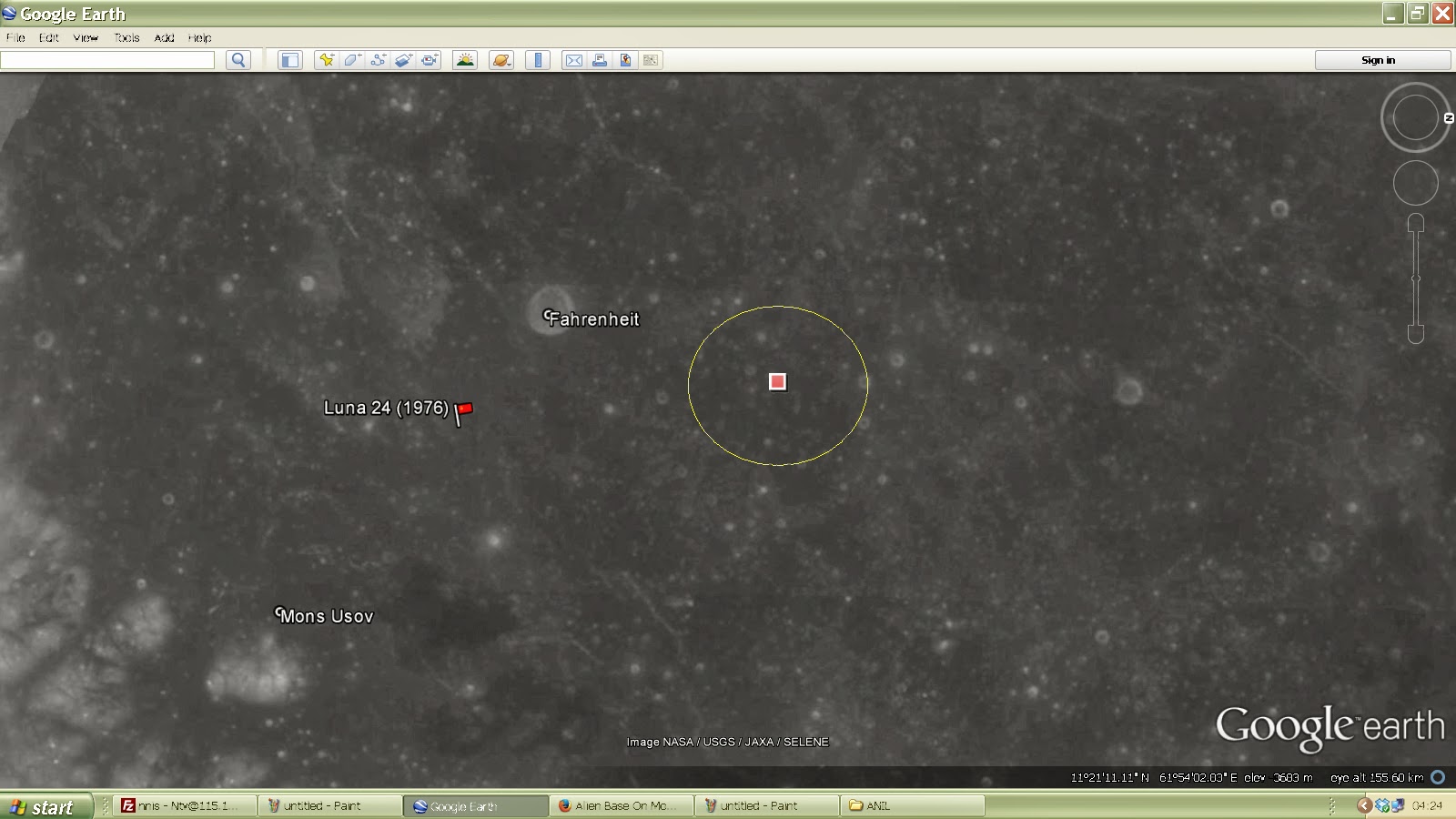The image size is (1456, 819).
Task: Click the latitude and longitude coordinates readout
Action: click(x=1154, y=777)
